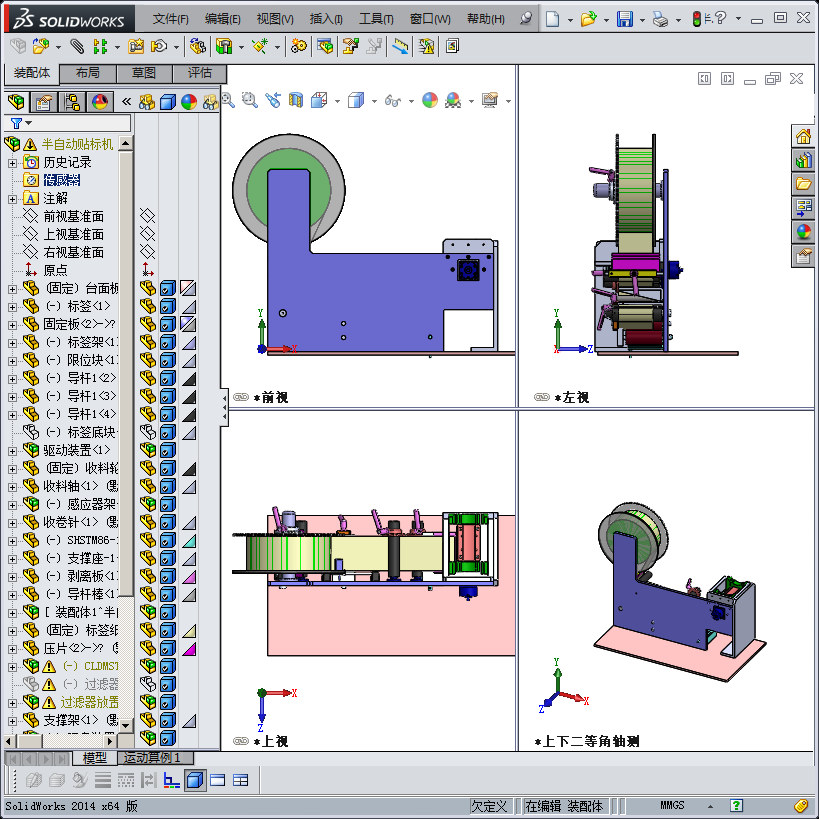Click the Apply Scene icon

pos(453,100)
